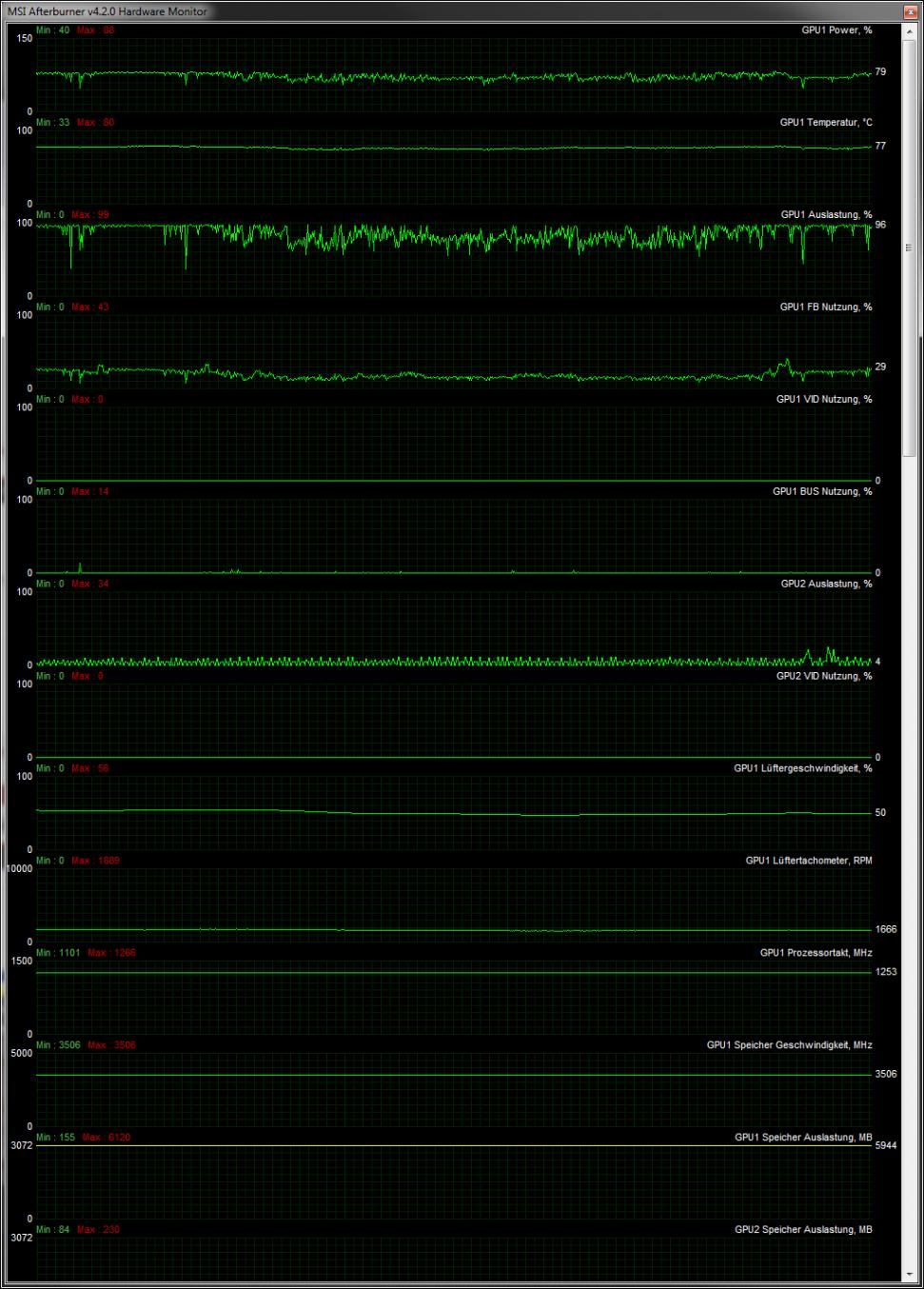
Task: Click 'Min : 33' on the temperature graph
Action: pos(52,123)
